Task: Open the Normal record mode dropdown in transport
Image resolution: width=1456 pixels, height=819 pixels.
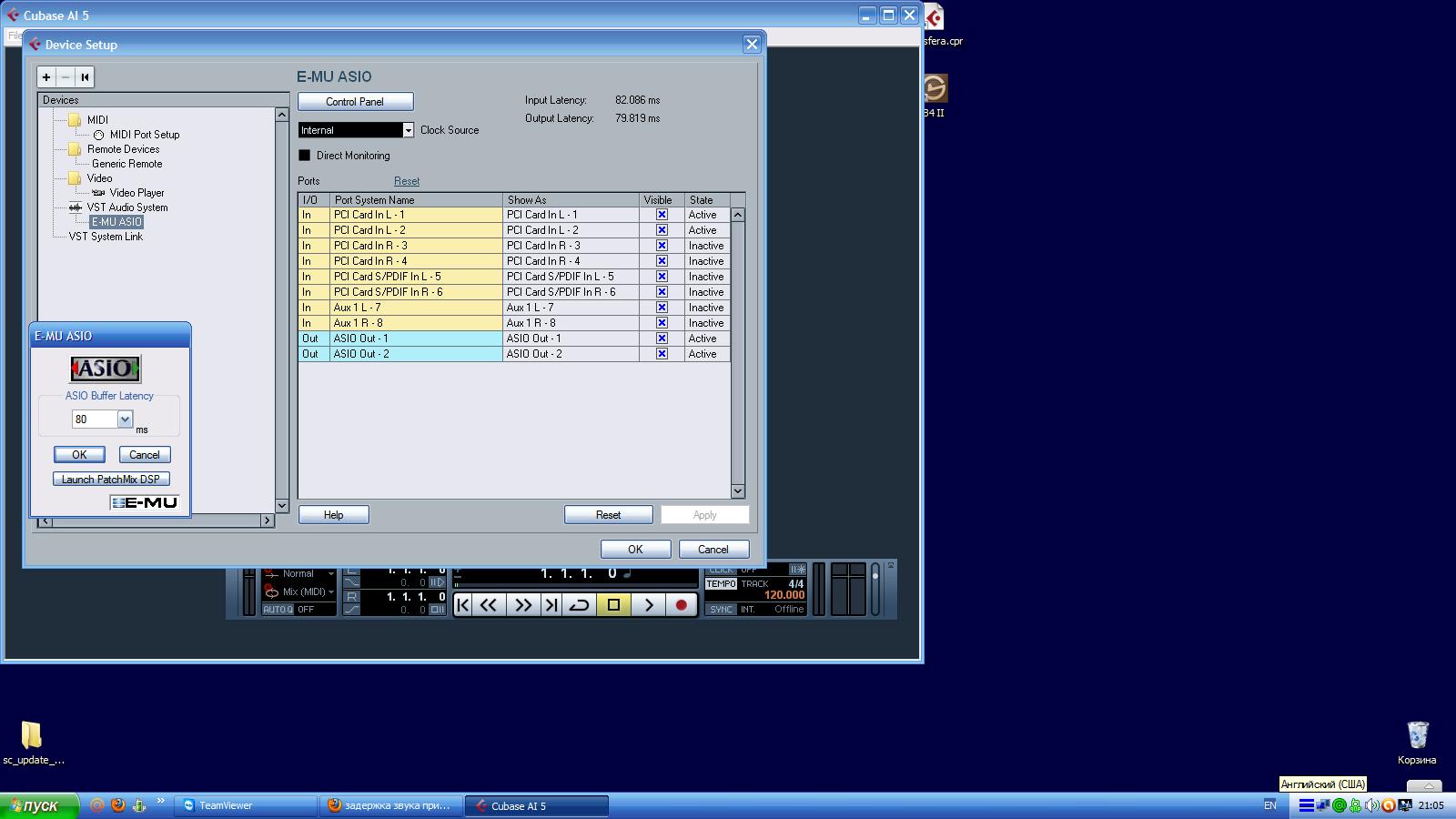Action: 308,574
